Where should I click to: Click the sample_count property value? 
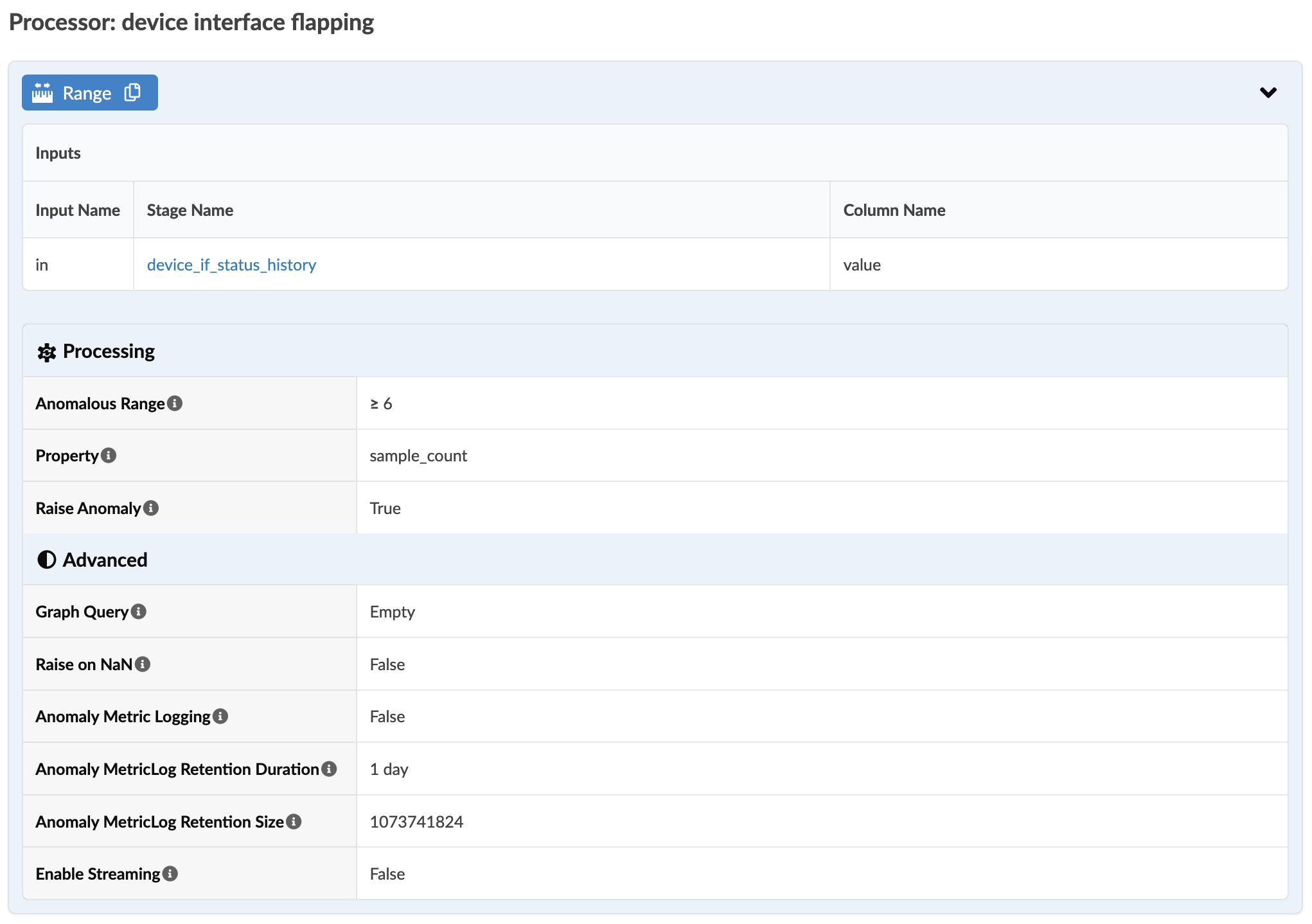click(x=418, y=456)
